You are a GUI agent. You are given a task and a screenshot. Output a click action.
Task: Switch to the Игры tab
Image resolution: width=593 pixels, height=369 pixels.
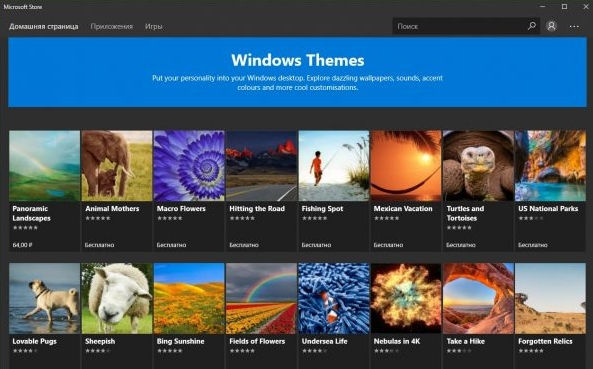tap(154, 26)
